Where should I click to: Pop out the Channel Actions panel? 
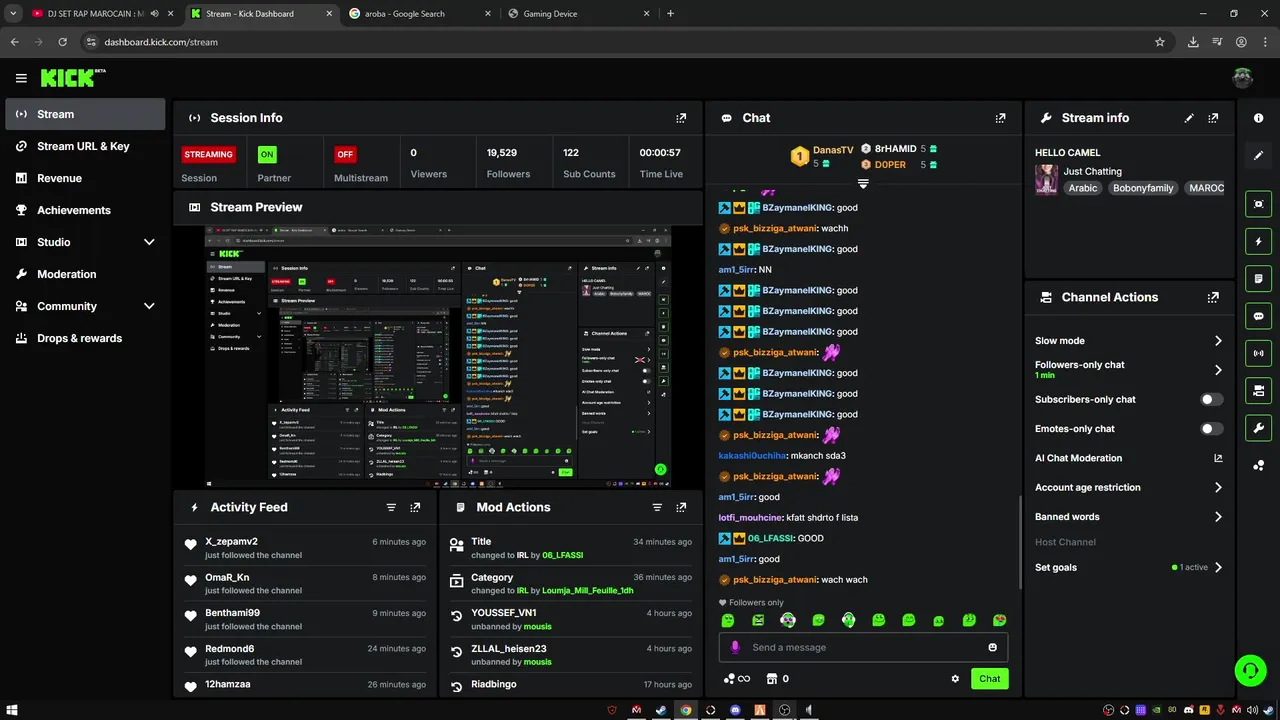click(x=1213, y=297)
